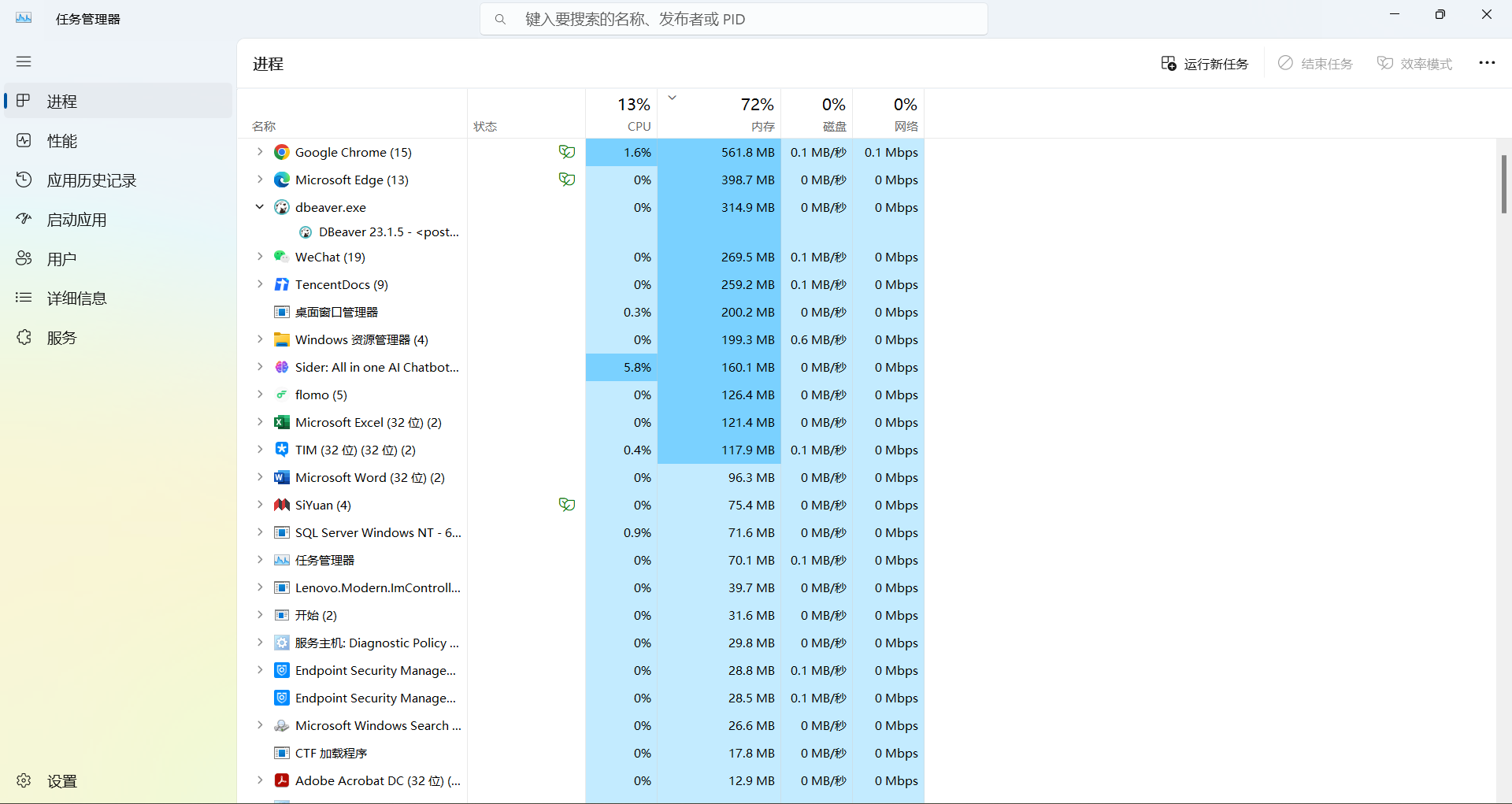Click the Microsoft Windows Search icon
1512x804 pixels.
282,725
